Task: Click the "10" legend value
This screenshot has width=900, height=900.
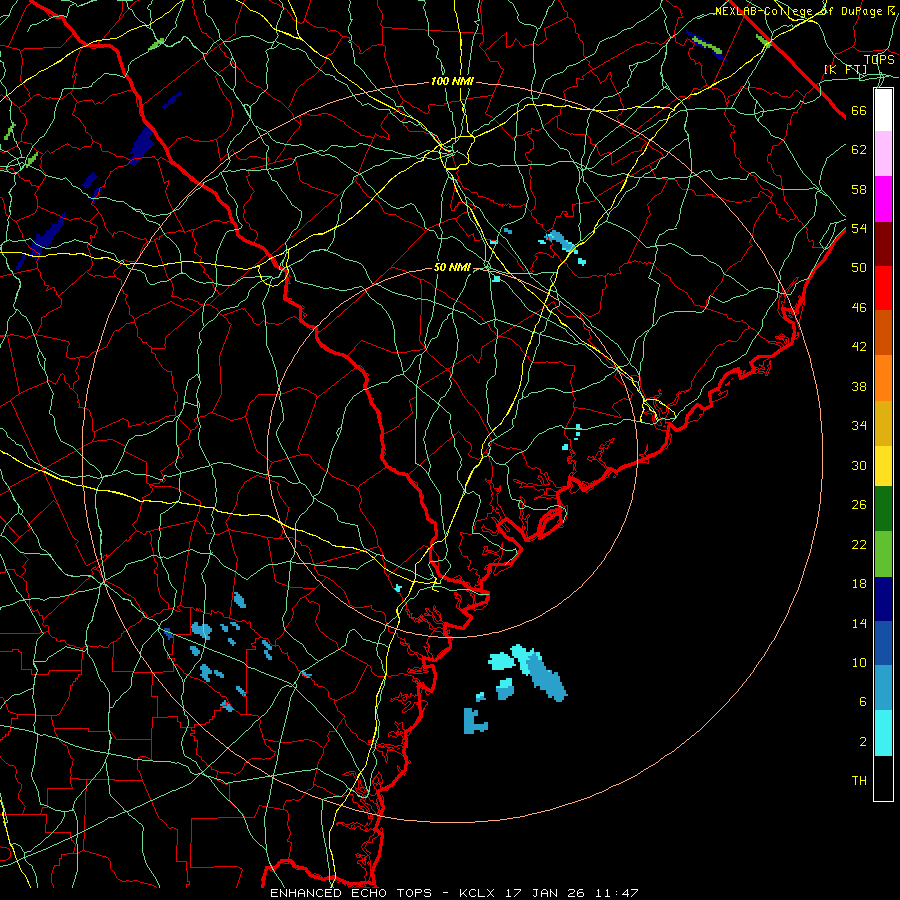Action: click(x=859, y=663)
